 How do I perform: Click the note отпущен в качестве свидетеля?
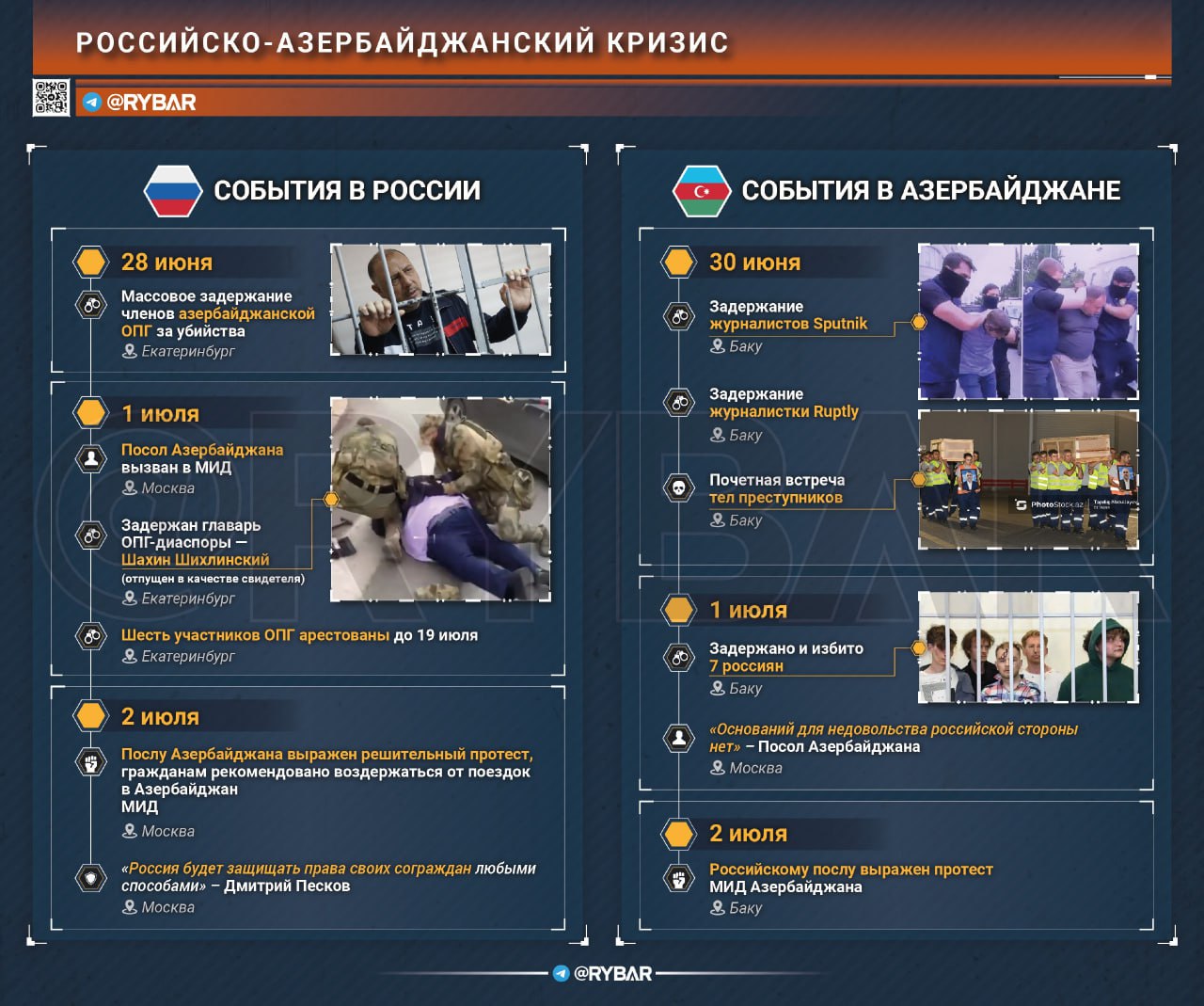point(213,579)
